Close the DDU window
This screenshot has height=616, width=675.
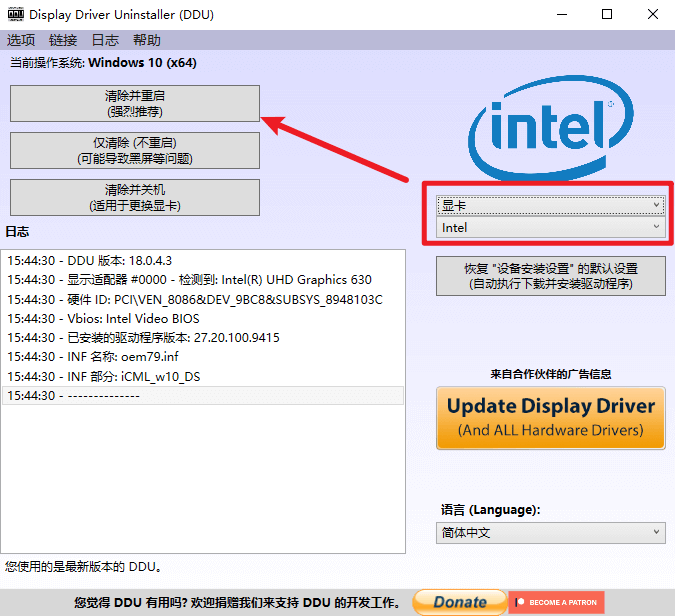(653, 14)
